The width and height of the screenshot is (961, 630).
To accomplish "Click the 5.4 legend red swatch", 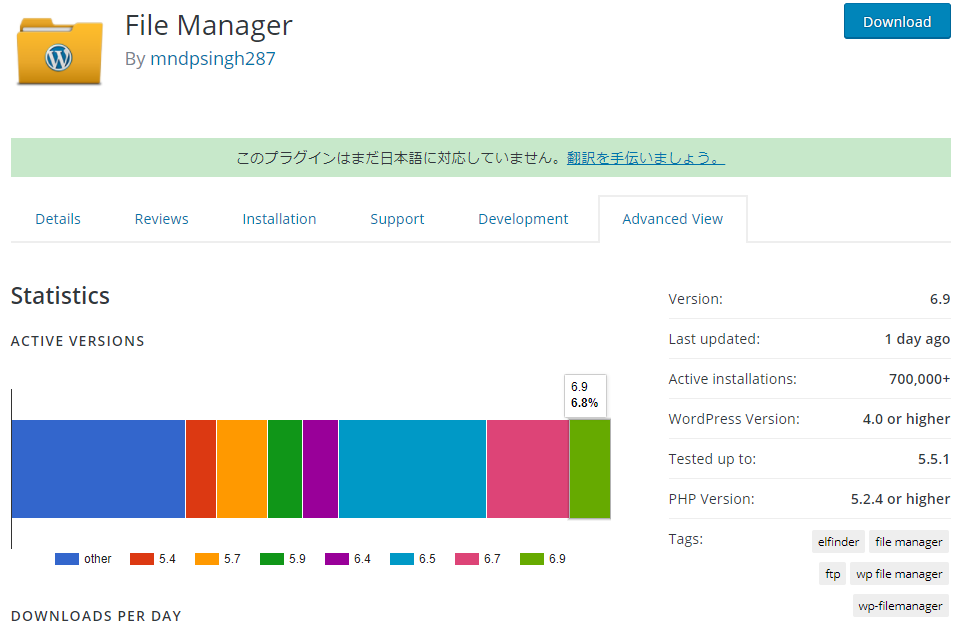I will coord(142,559).
